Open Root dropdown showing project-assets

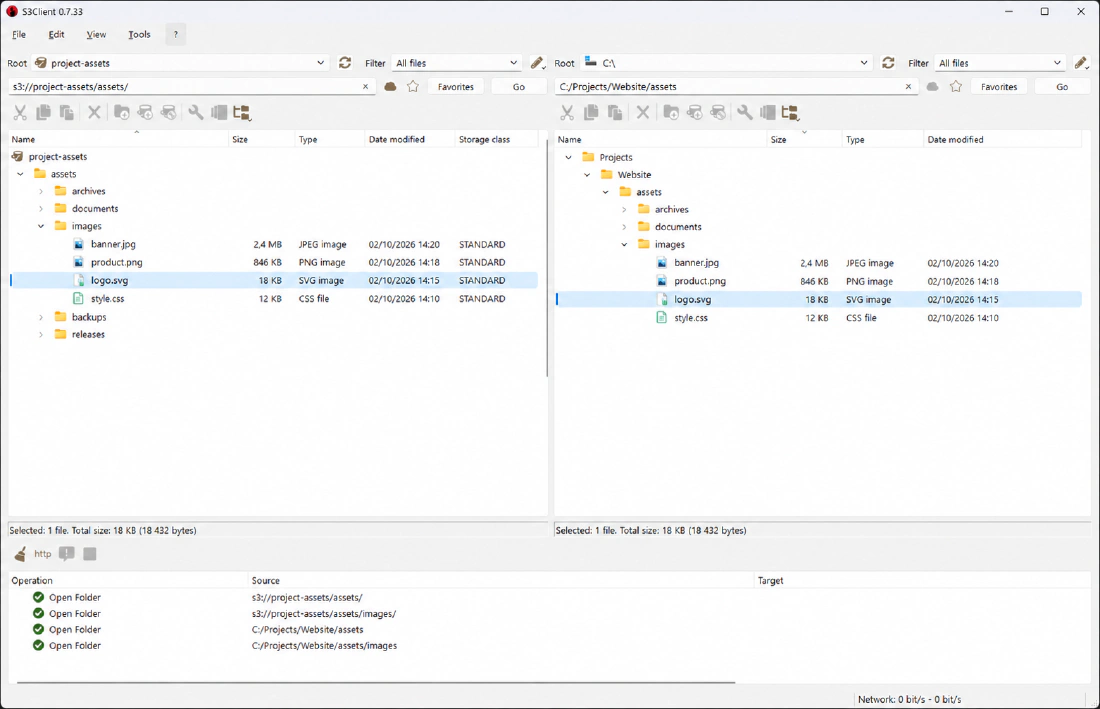[180, 63]
